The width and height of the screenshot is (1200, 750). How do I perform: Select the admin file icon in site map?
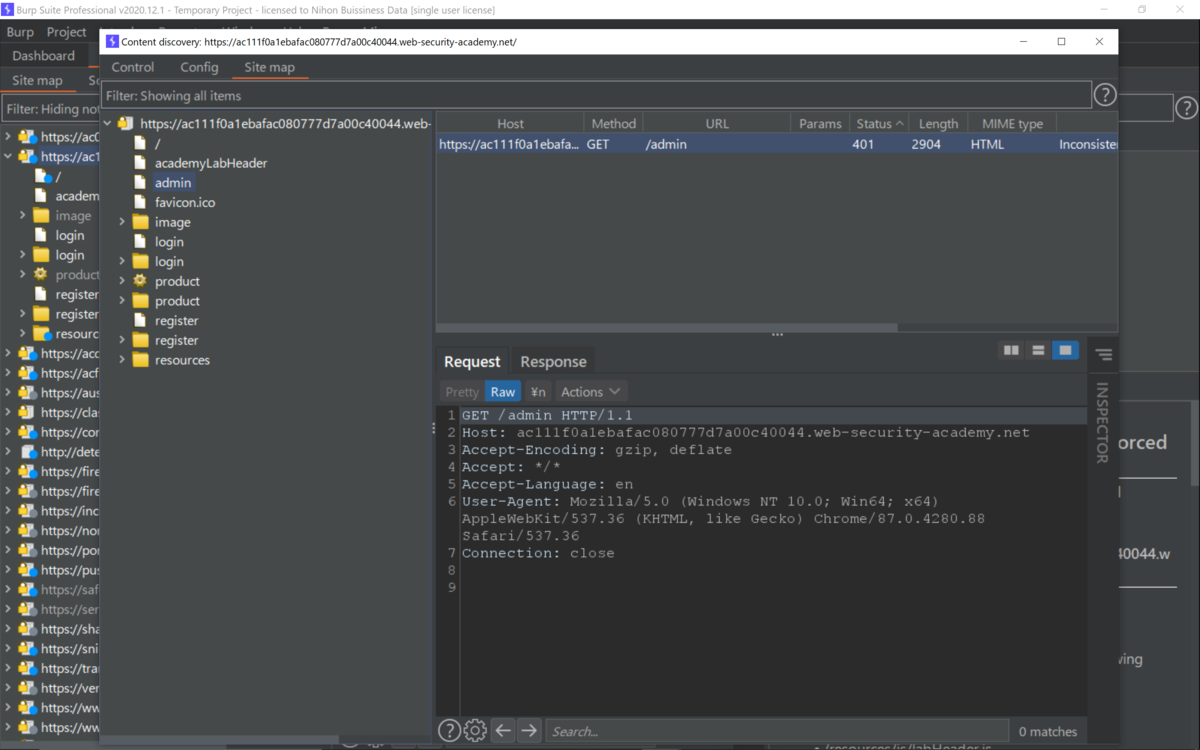(x=140, y=182)
